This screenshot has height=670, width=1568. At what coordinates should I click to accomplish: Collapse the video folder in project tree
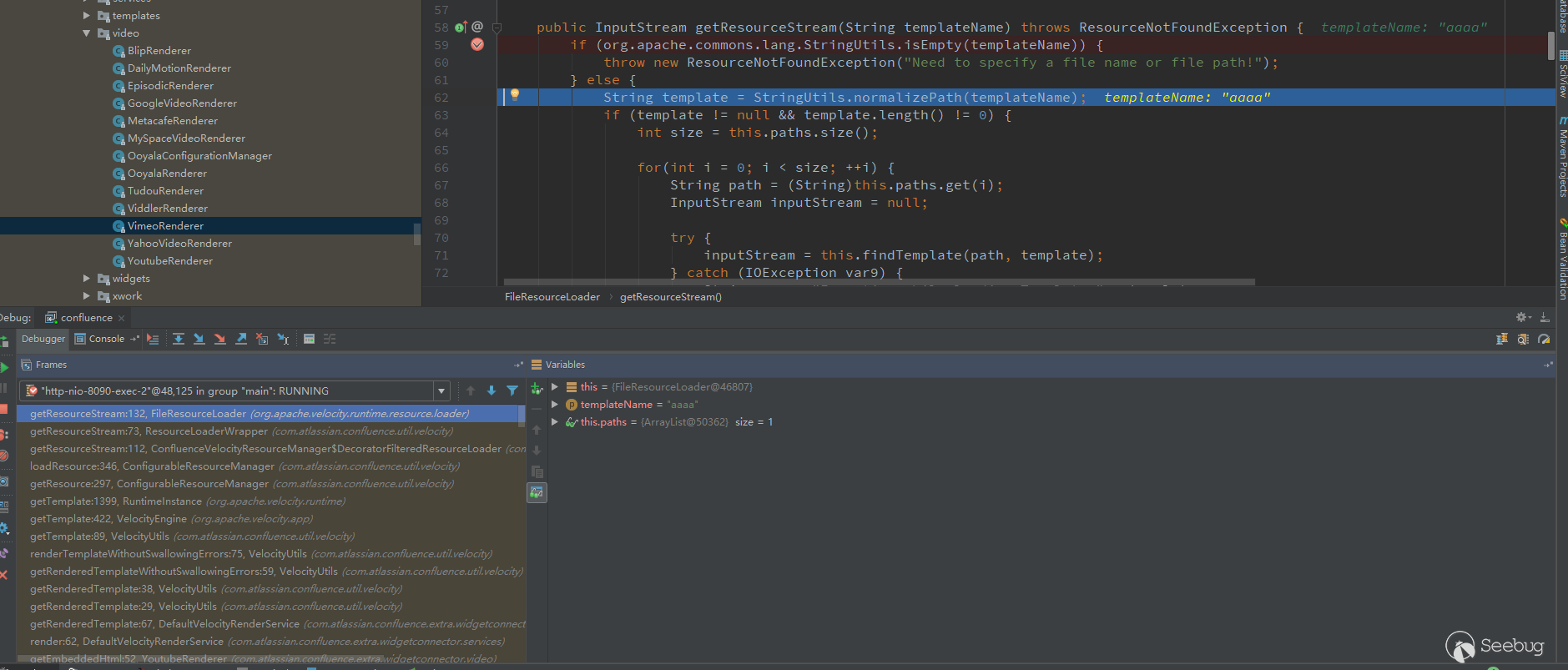click(x=87, y=33)
